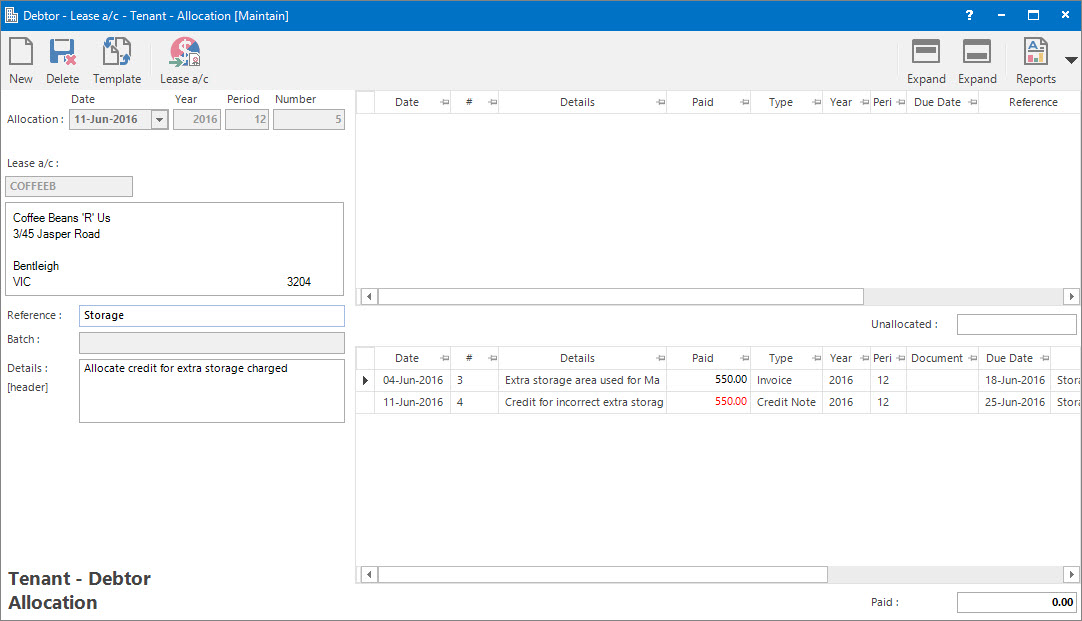Click the Allocation Year field 2016

[197, 119]
